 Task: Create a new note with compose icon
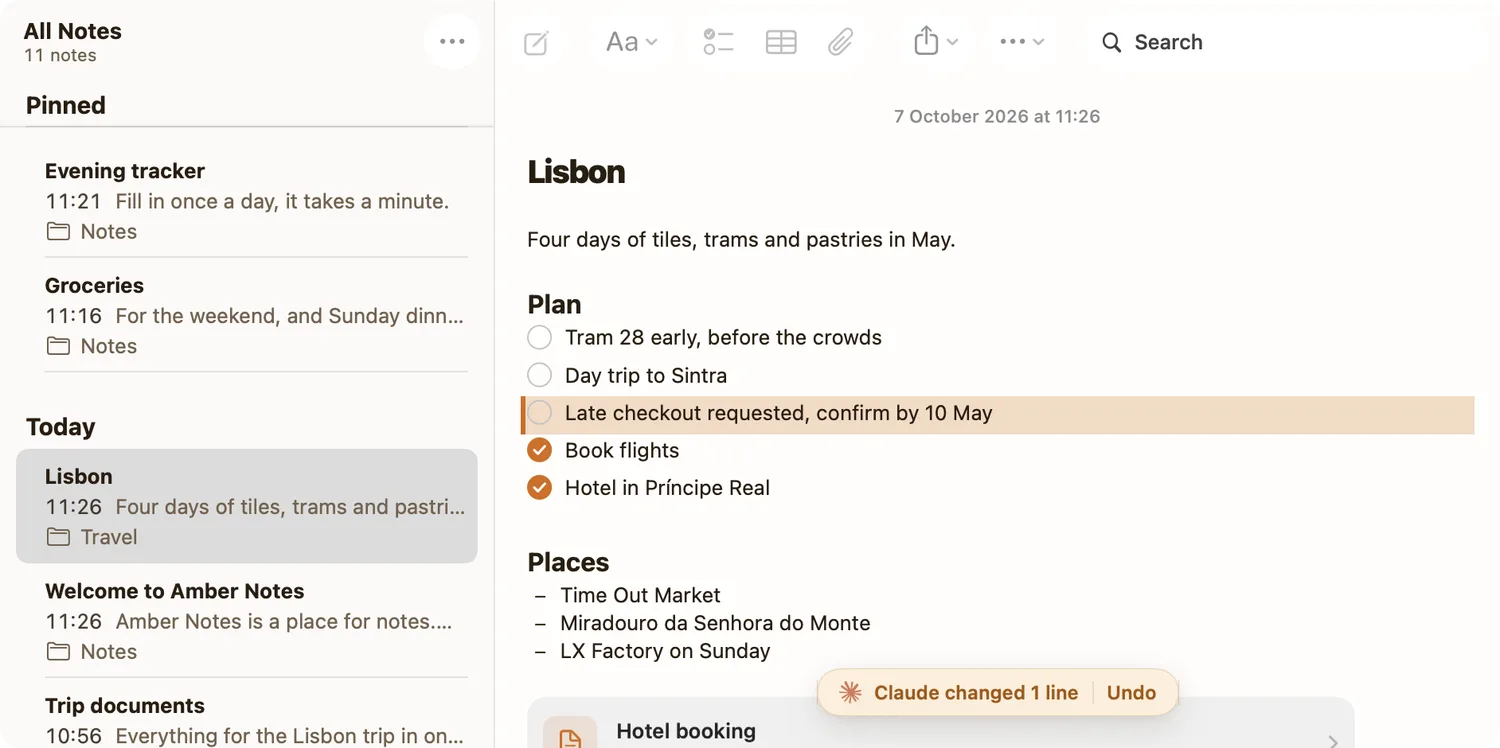[x=537, y=43]
